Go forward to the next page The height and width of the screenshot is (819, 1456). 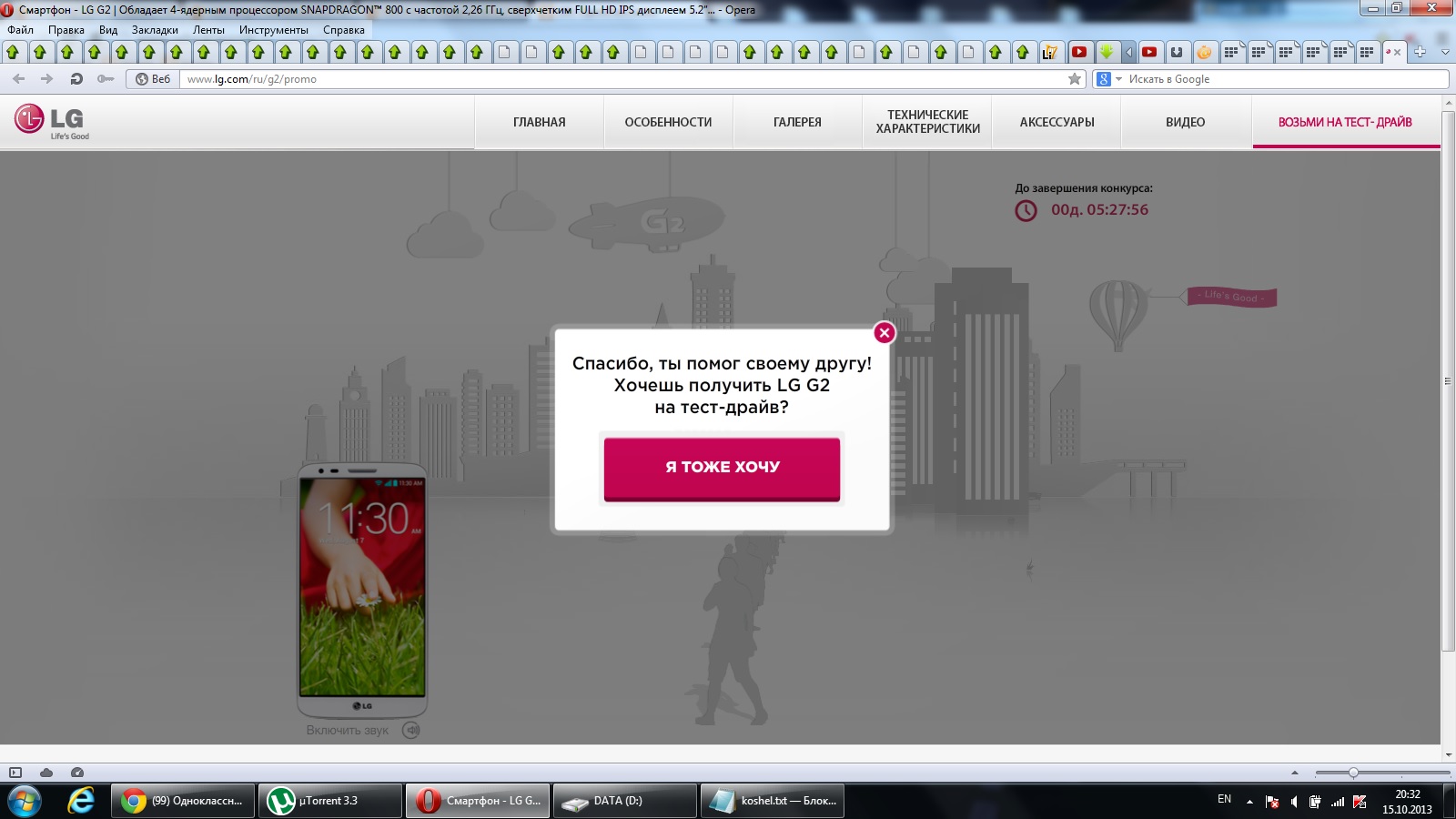tap(47, 79)
